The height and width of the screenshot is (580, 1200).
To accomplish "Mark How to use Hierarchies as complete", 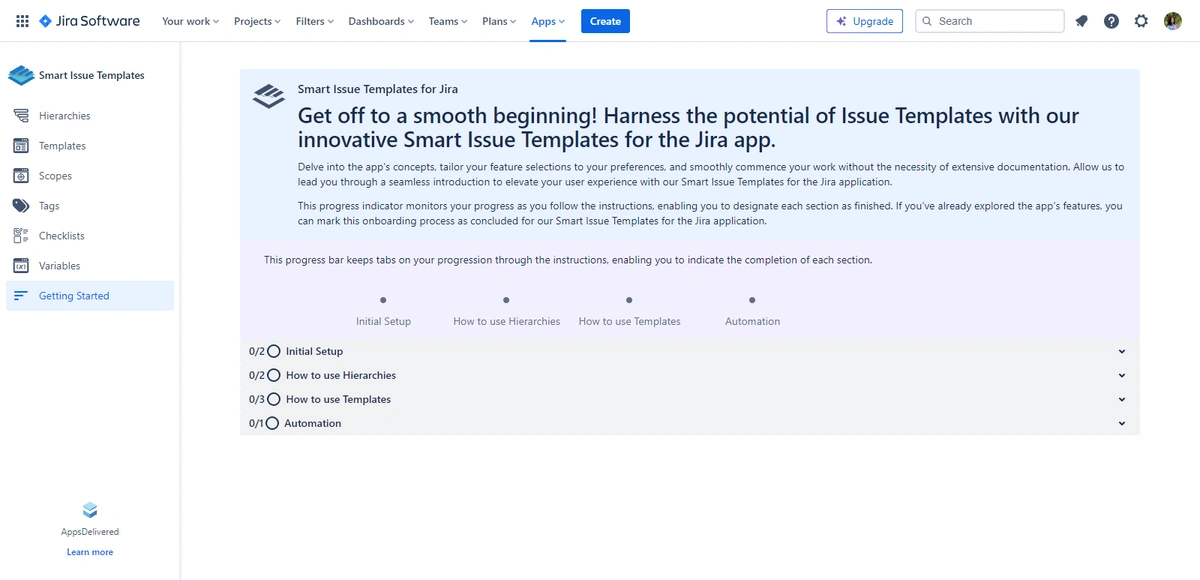I will [x=274, y=376].
